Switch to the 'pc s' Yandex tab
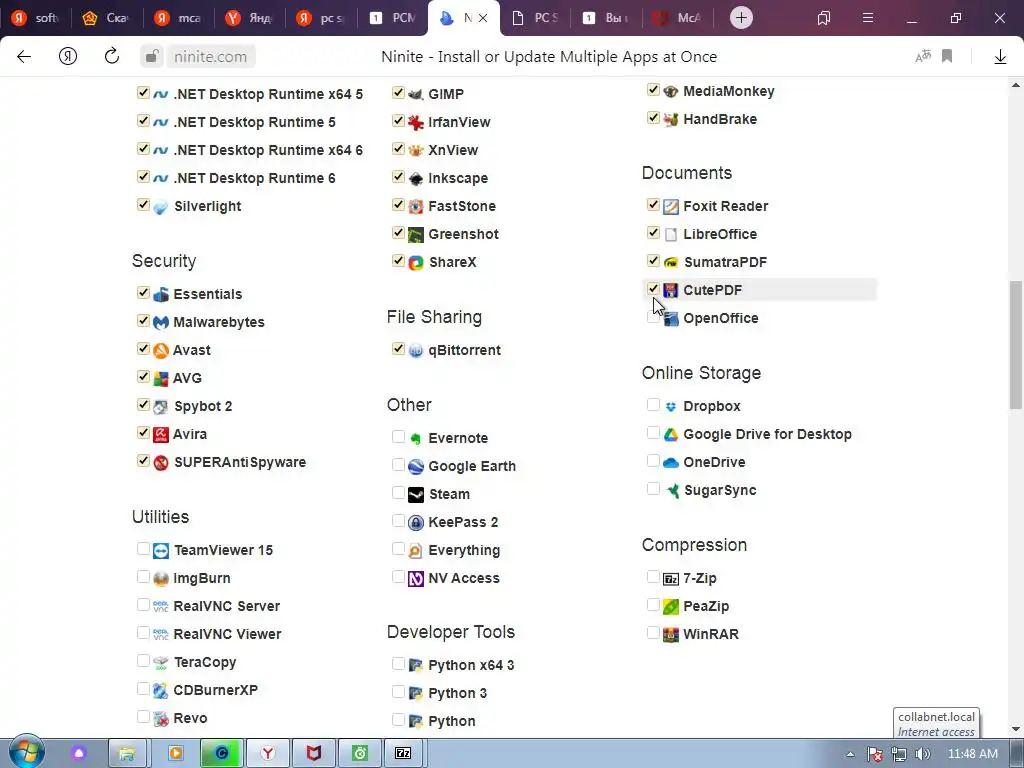This screenshot has height=768, width=1024. (x=321, y=18)
